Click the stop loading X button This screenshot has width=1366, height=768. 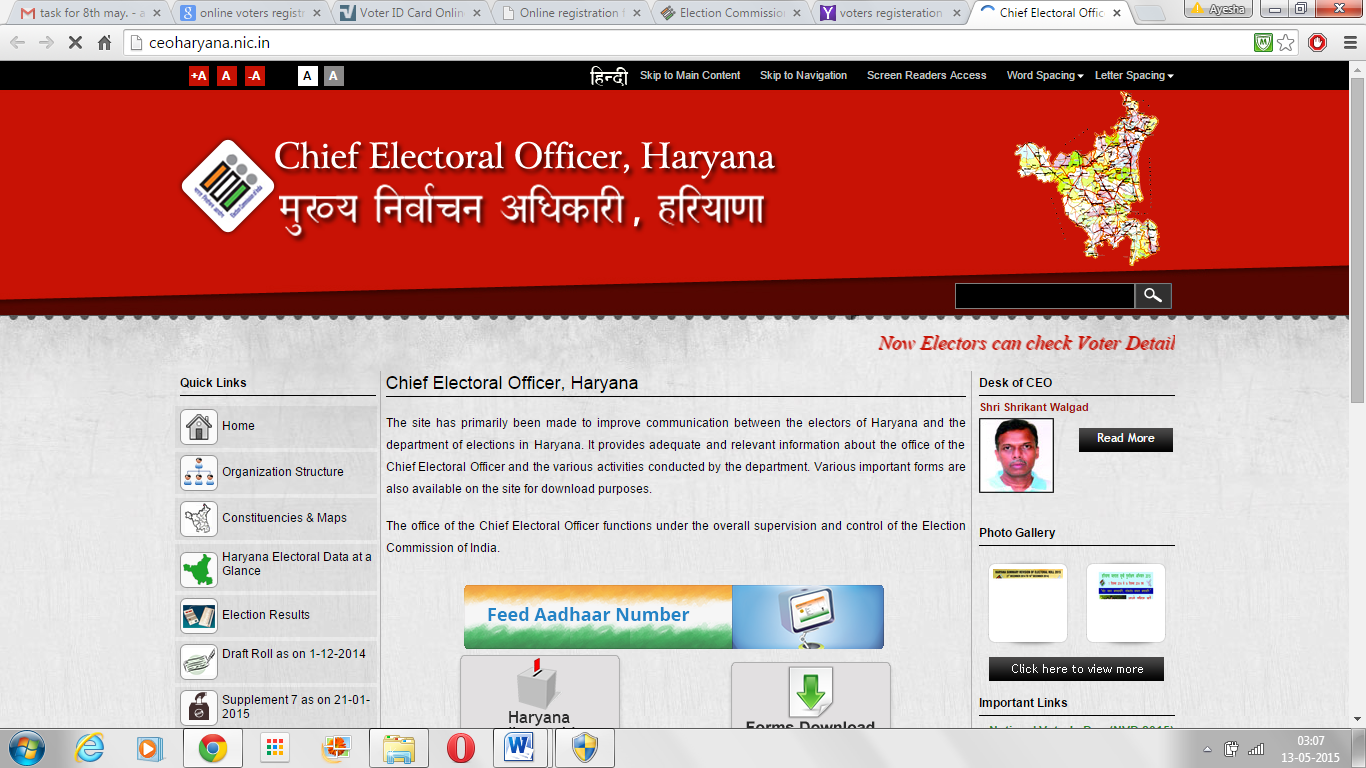click(76, 43)
